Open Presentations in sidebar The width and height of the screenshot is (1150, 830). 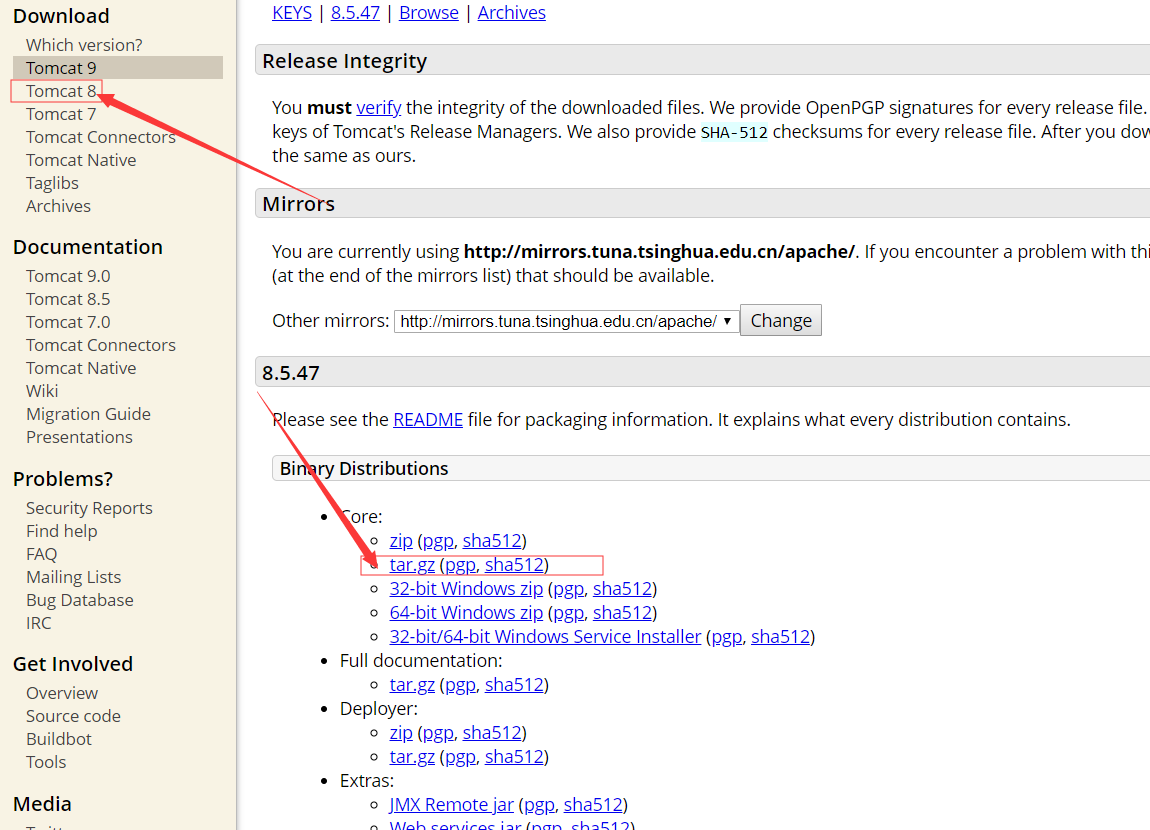[79, 437]
